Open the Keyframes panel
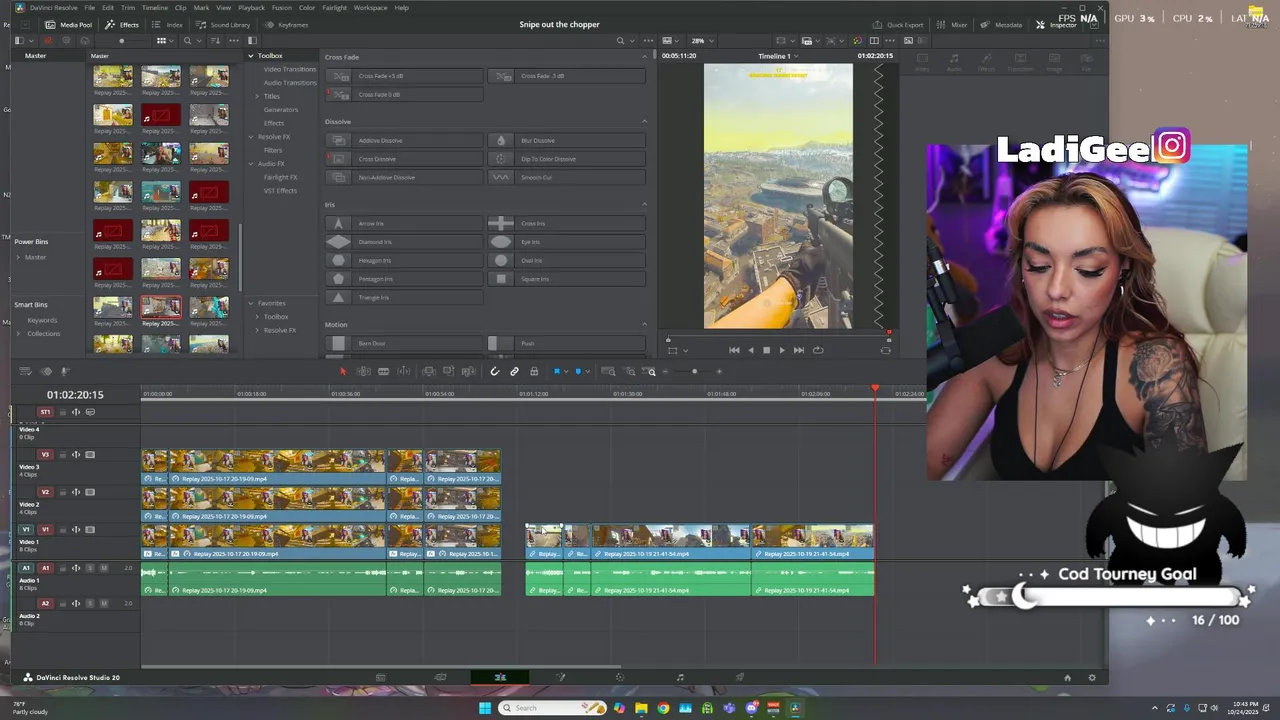 coord(286,24)
